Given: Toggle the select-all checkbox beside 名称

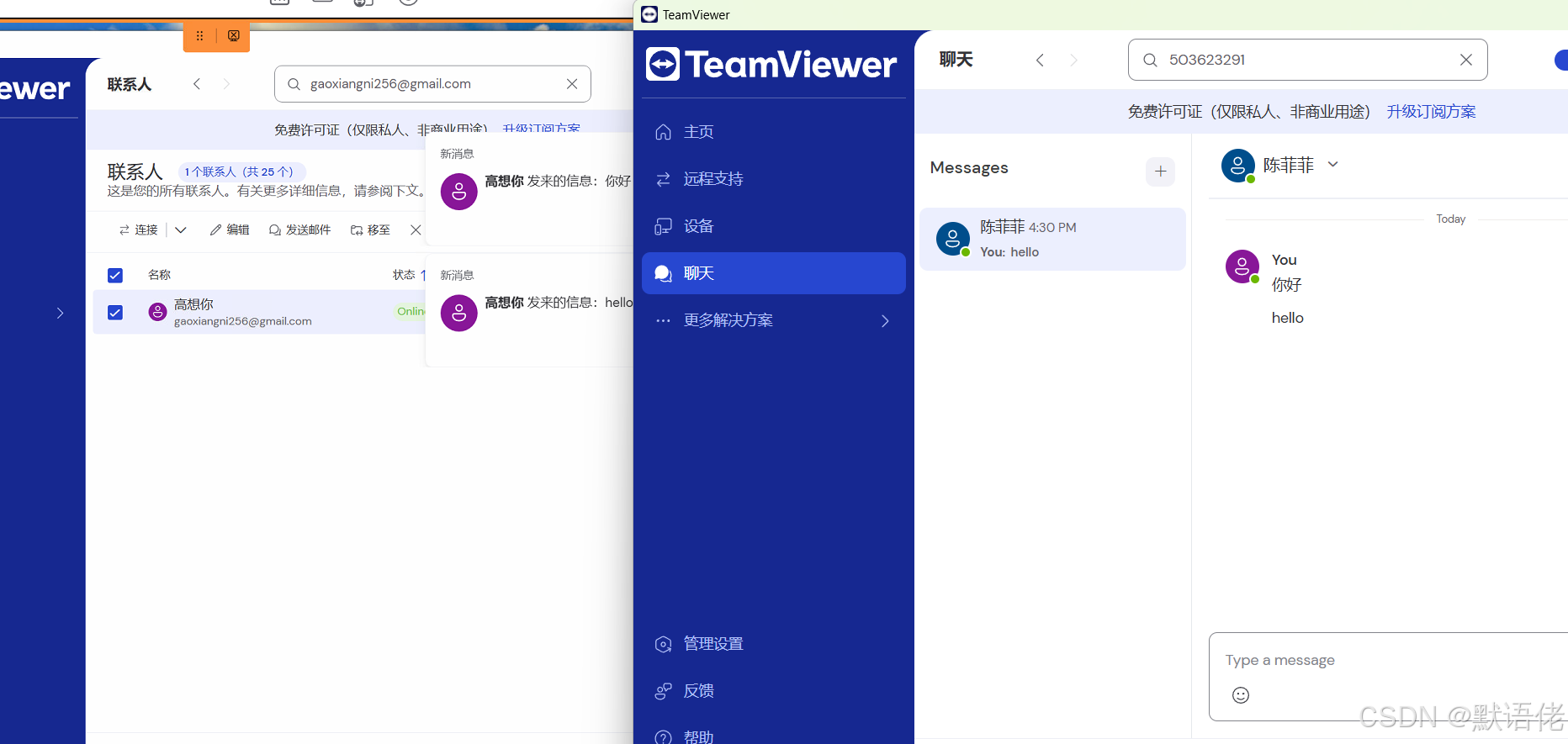Looking at the screenshot, I should point(115,275).
